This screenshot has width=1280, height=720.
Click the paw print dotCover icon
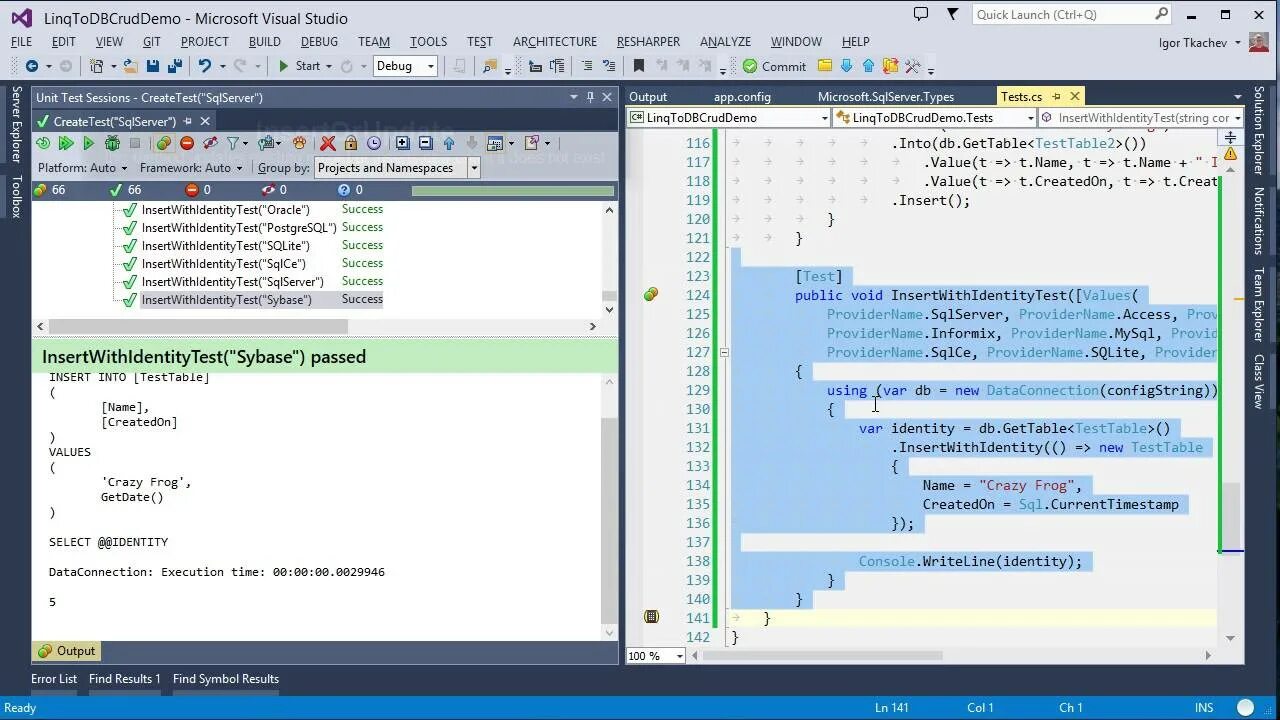(299, 143)
